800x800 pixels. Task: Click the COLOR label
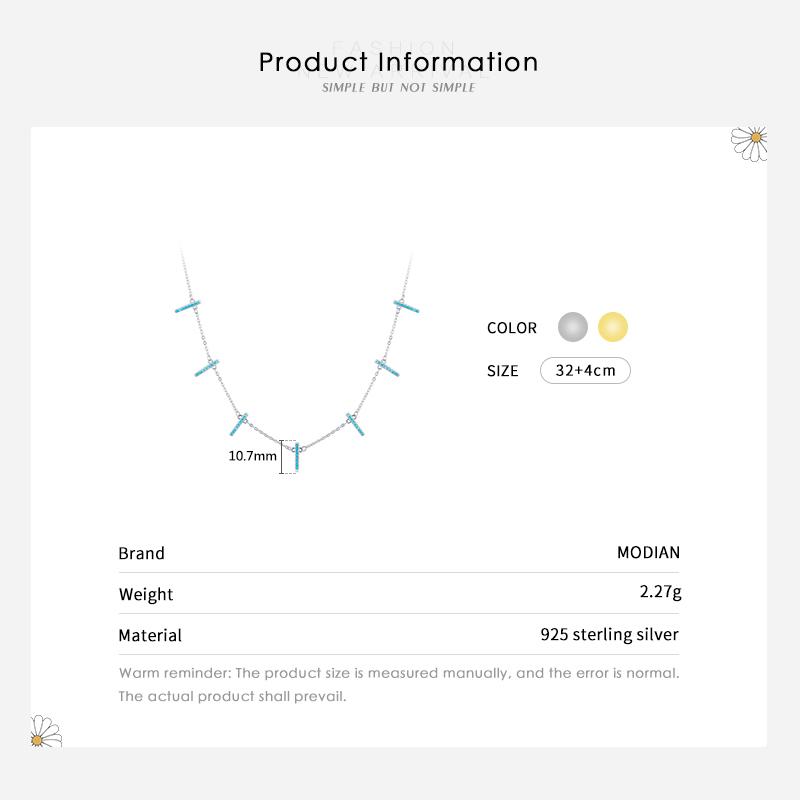pyautogui.click(x=512, y=328)
